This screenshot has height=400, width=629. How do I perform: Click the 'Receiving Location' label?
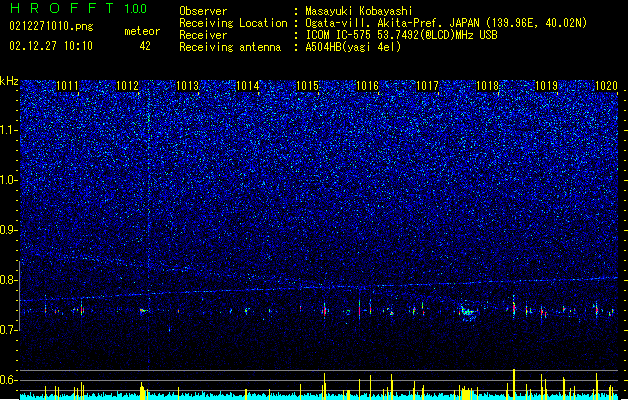click(233, 23)
